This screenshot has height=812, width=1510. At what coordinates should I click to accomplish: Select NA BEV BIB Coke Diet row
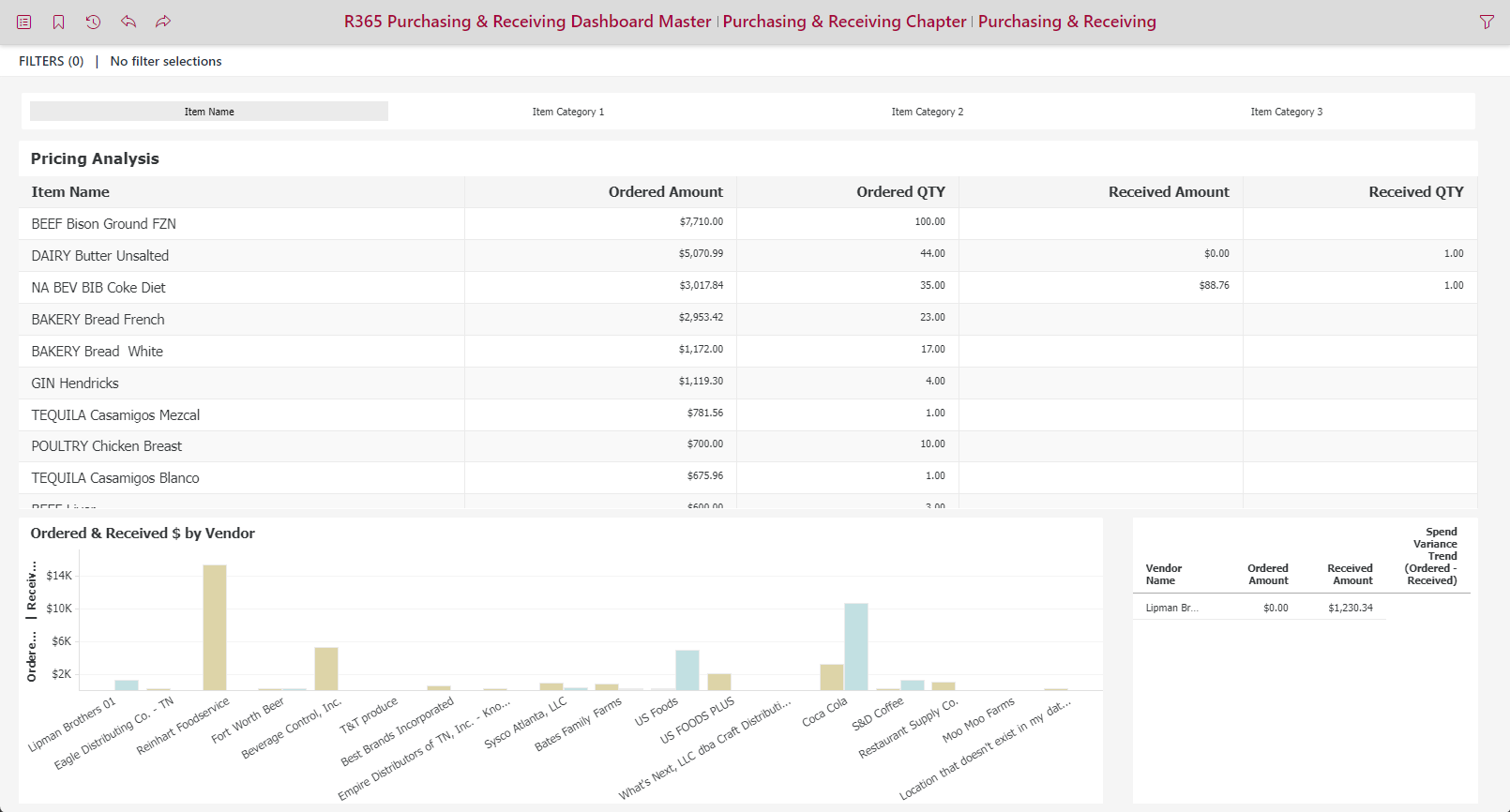point(747,287)
